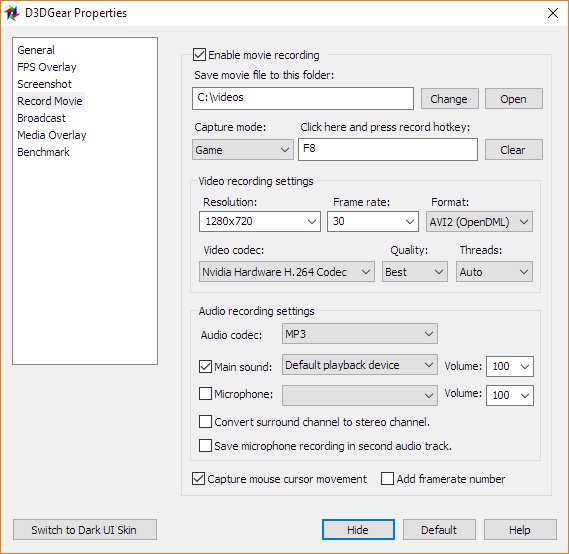The image size is (569, 554).
Task: Open the Threads dropdown
Action: 494,271
